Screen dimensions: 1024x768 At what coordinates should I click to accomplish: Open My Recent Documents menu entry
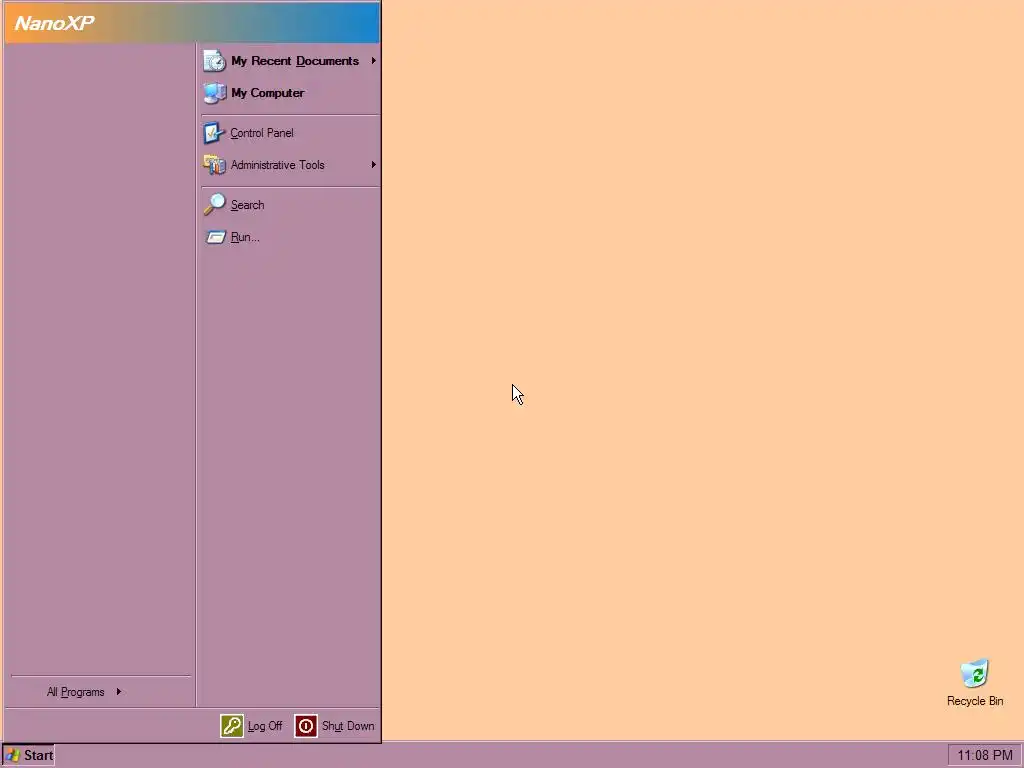coord(291,61)
